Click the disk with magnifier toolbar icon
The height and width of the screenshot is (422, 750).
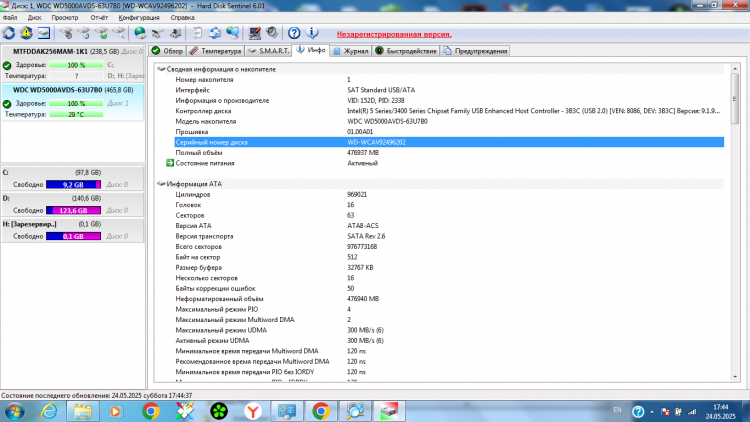pyautogui.click(x=119, y=33)
